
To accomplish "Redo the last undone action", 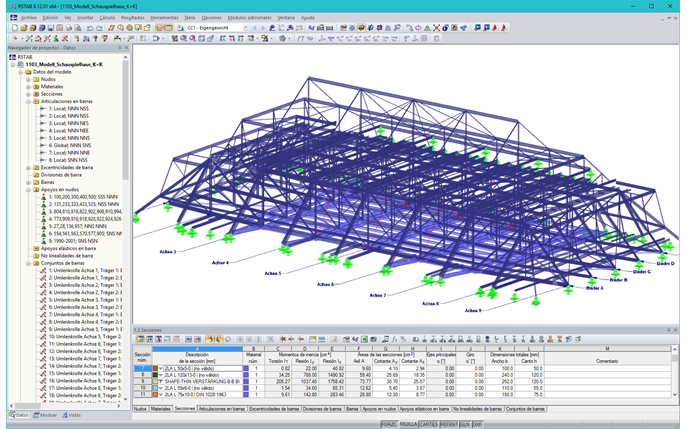I will [99, 28].
